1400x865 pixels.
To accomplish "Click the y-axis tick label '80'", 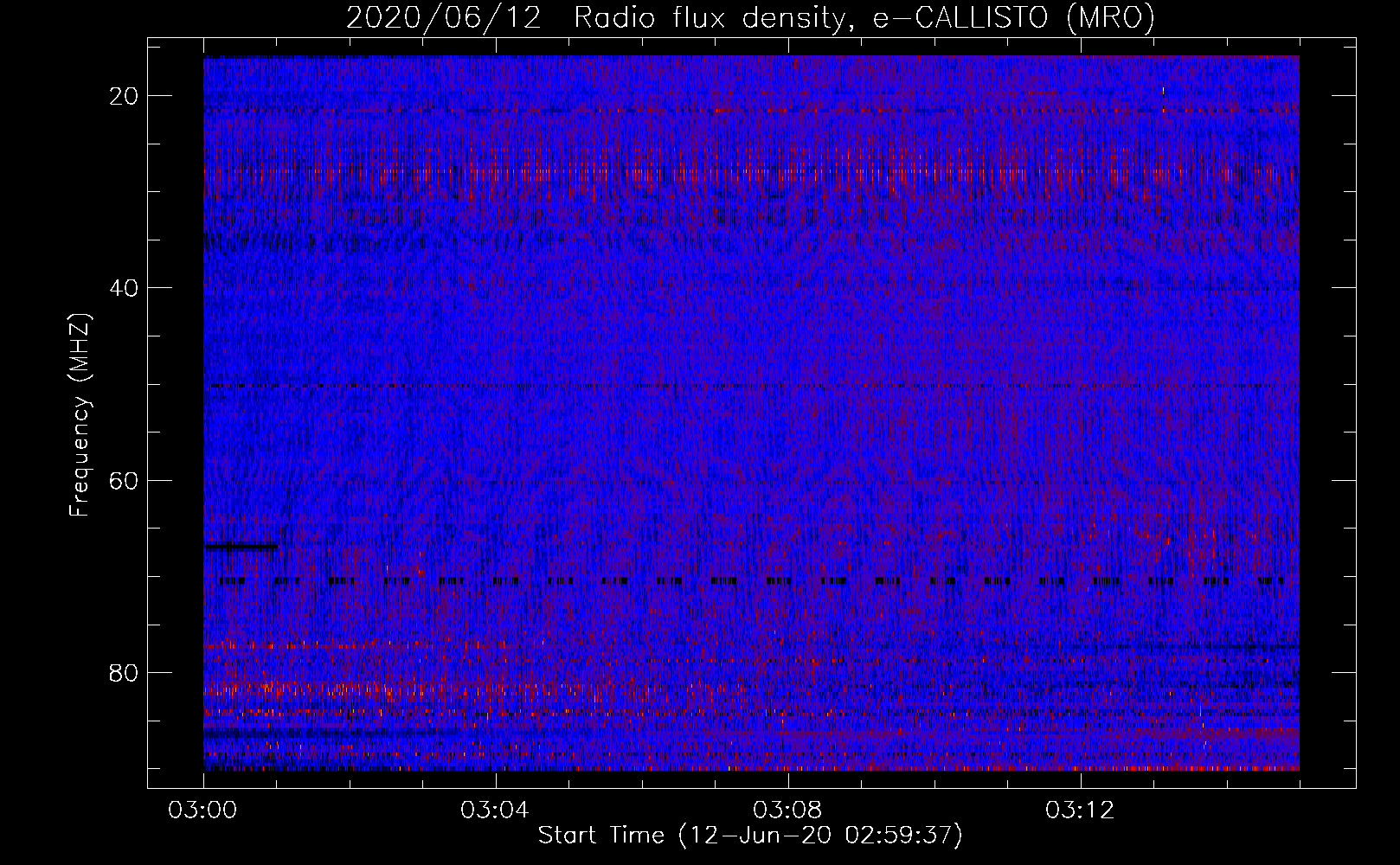I will point(125,672).
